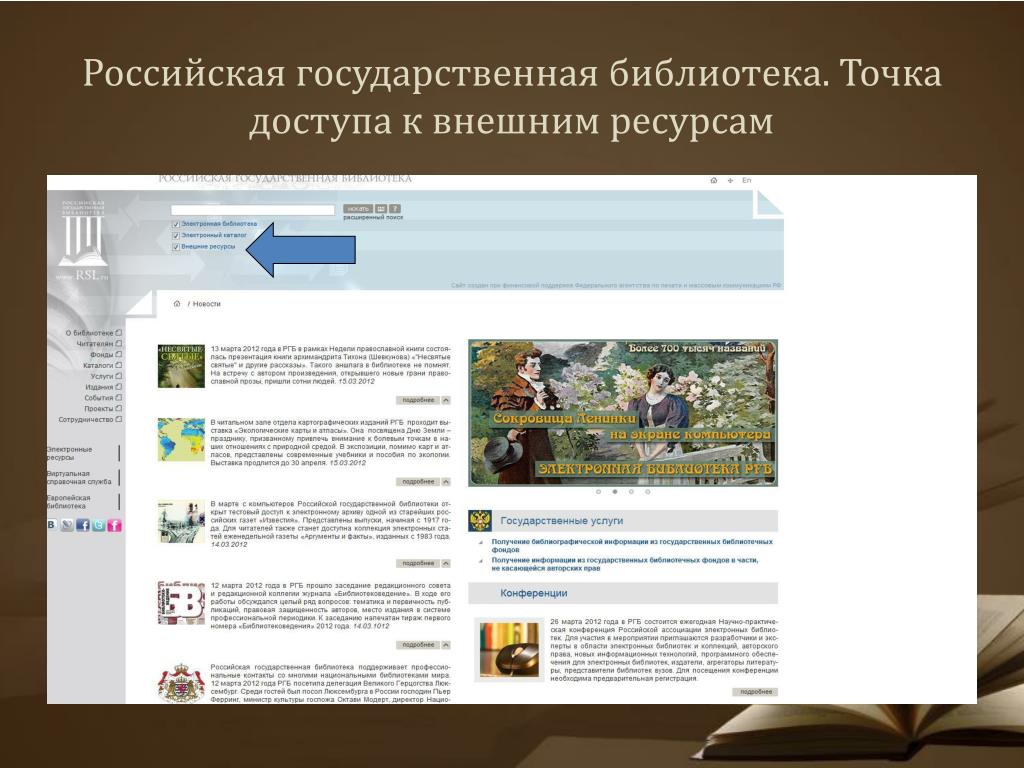Click the VKontakte social icon
1024x768 pixels.
tap(52, 524)
